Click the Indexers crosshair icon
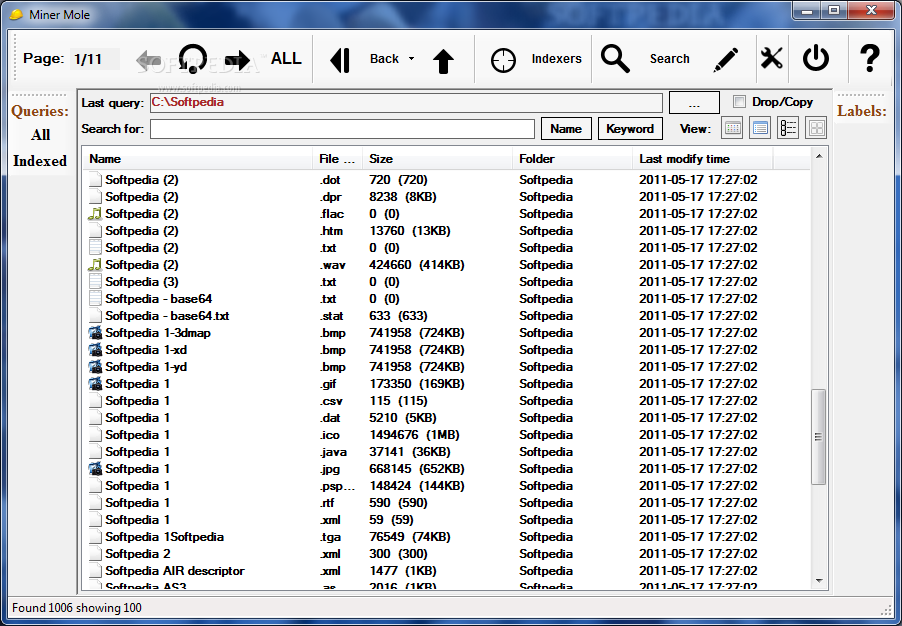Image resolution: width=902 pixels, height=626 pixels. pos(503,60)
